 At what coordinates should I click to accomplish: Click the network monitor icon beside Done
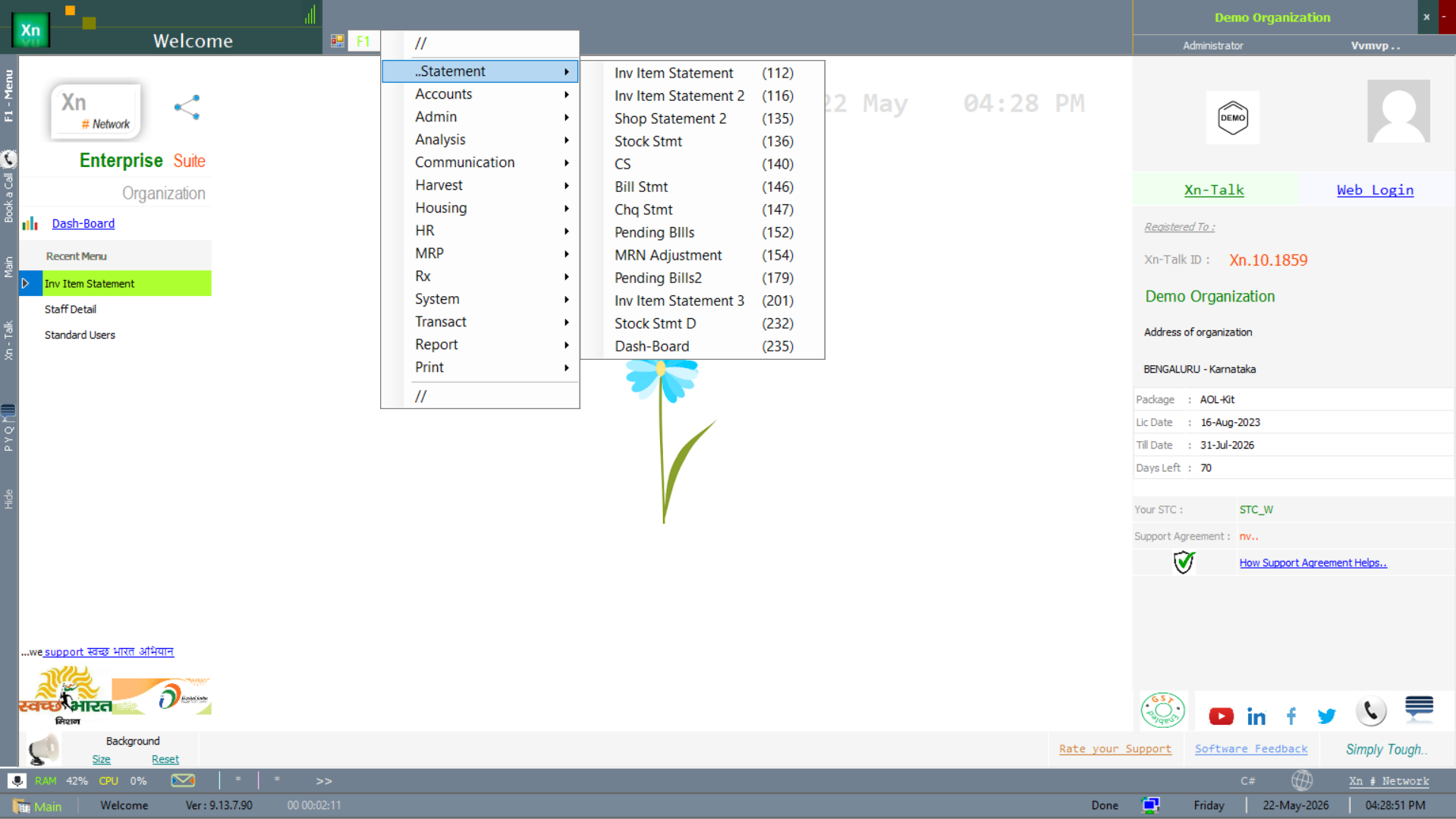pyautogui.click(x=1150, y=805)
